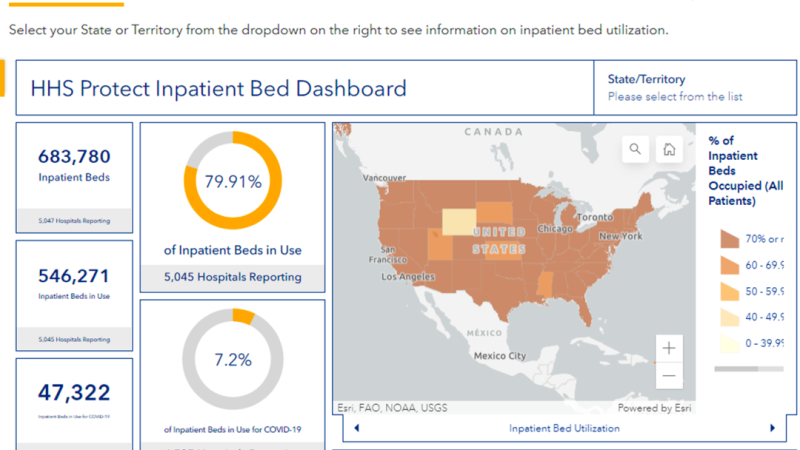Open the State/Territory dropdown list

pos(674,97)
